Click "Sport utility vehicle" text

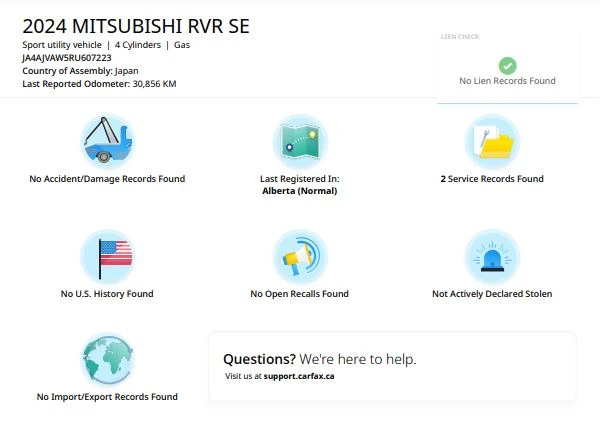pyautogui.click(x=62, y=45)
